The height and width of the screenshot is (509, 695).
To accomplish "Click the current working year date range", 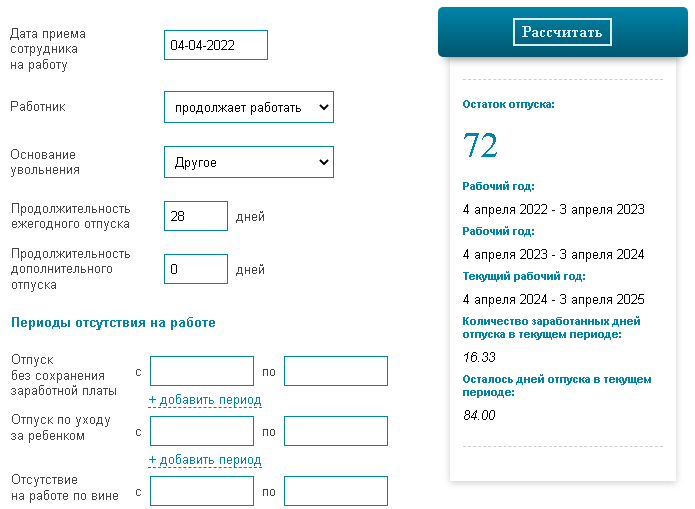I will 554,299.
